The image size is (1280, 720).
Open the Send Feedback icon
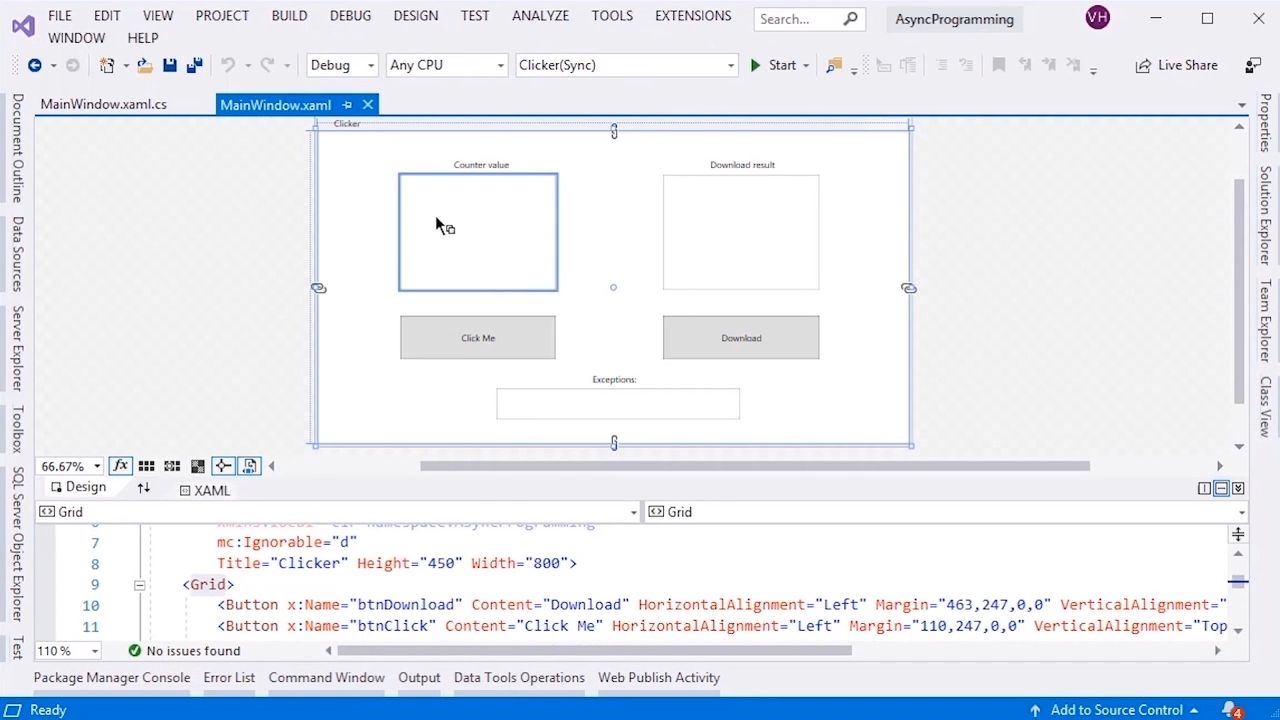pos(1253,65)
